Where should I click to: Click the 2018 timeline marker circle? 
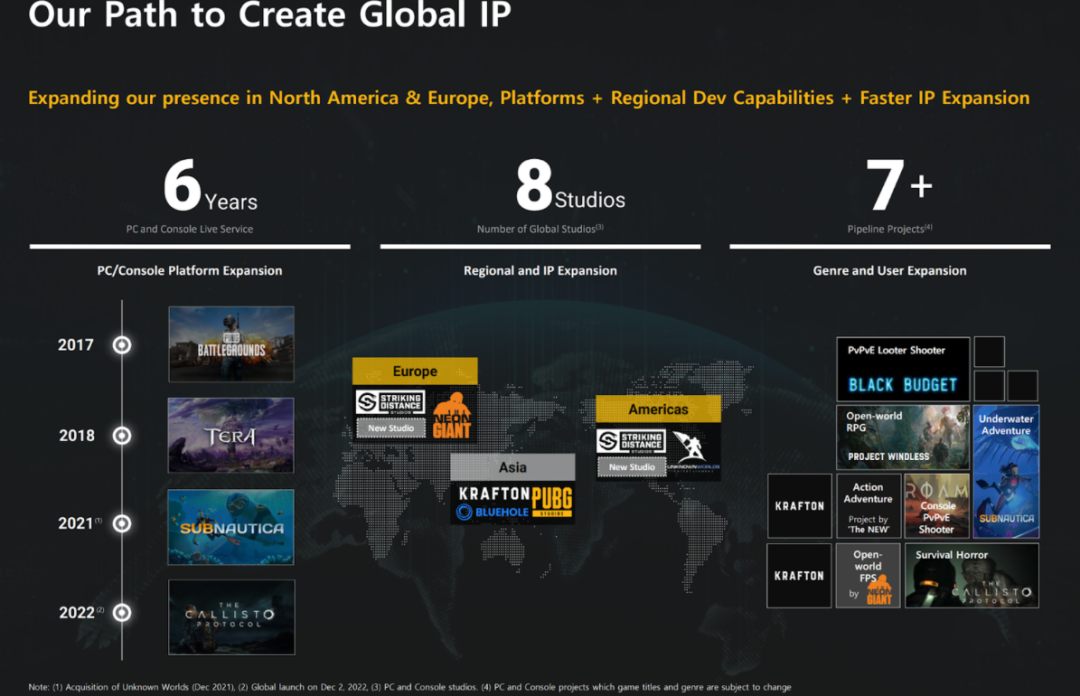122,436
